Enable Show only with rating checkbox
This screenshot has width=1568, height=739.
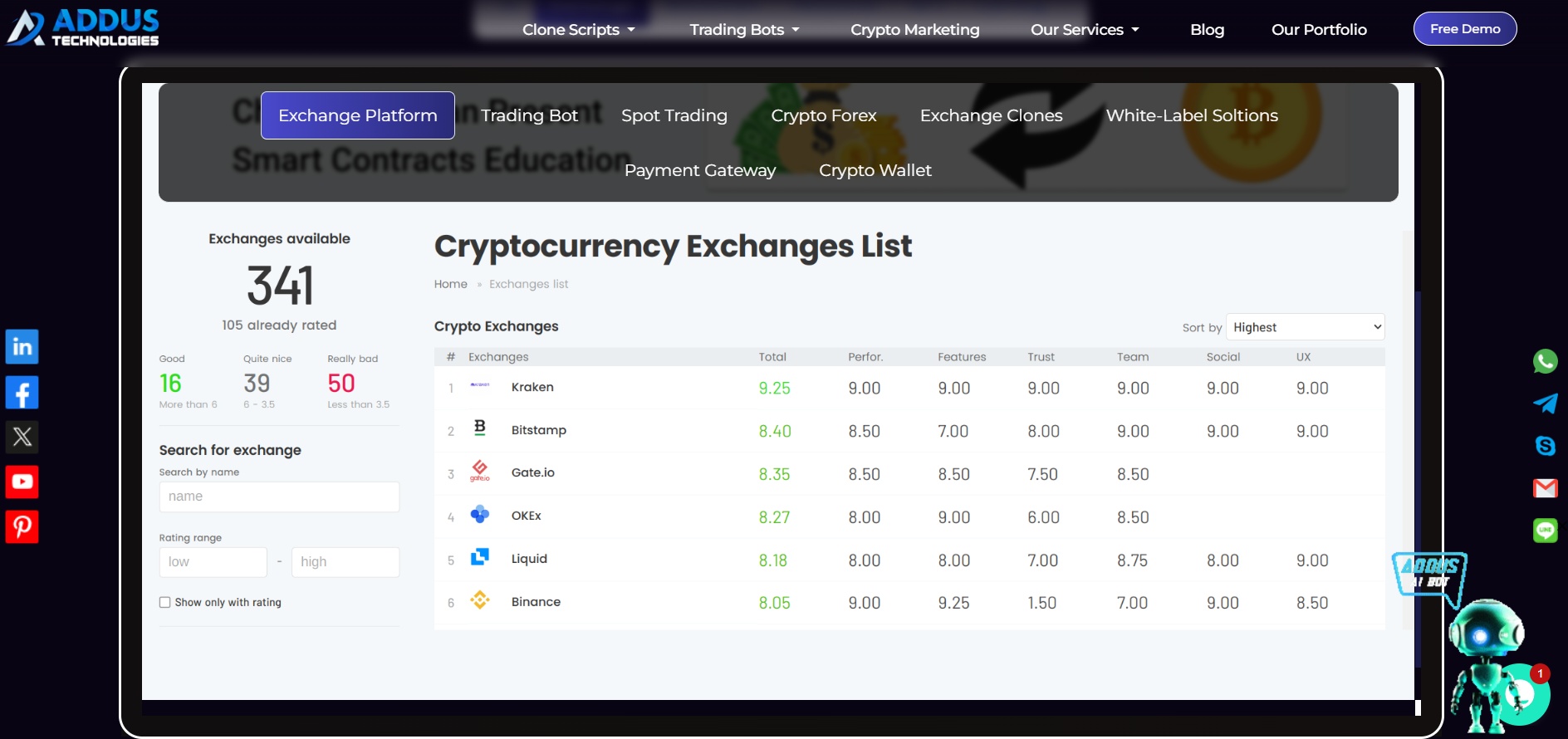tap(165, 603)
